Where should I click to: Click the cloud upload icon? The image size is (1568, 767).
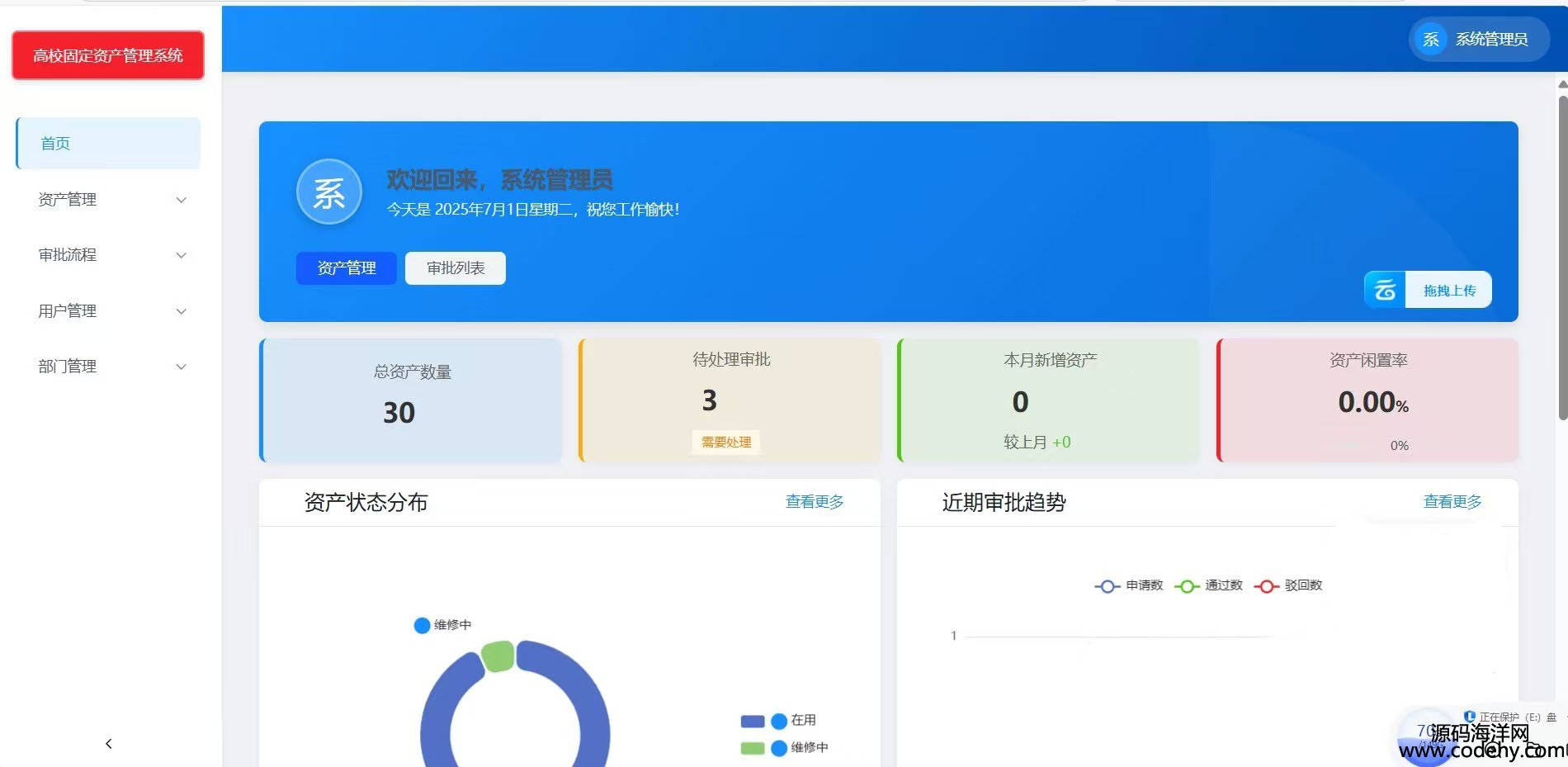pyautogui.click(x=1385, y=290)
